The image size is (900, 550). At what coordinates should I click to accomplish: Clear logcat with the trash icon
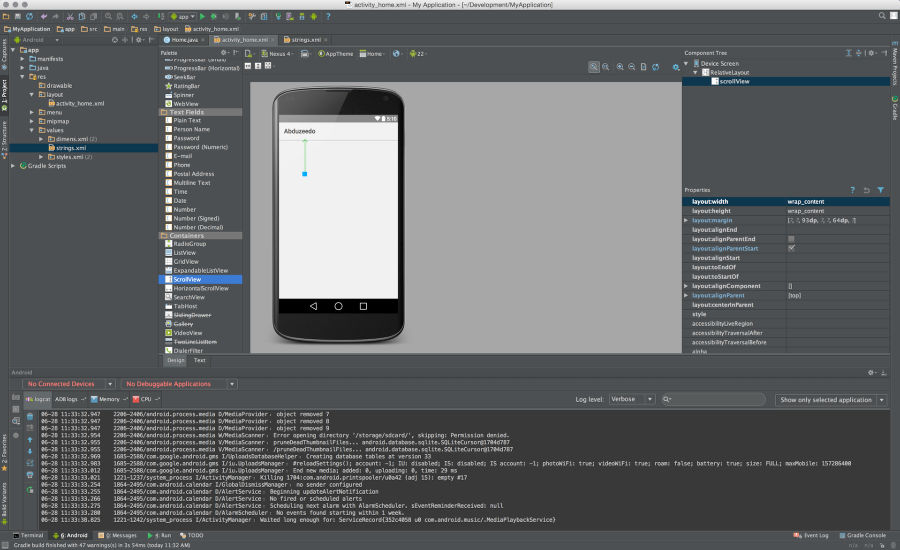tap(30, 417)
